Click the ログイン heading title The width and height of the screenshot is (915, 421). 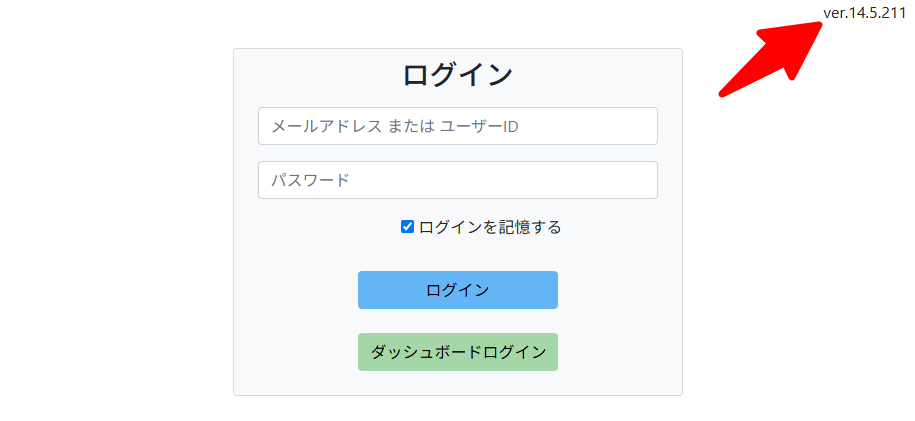point(457,75)
